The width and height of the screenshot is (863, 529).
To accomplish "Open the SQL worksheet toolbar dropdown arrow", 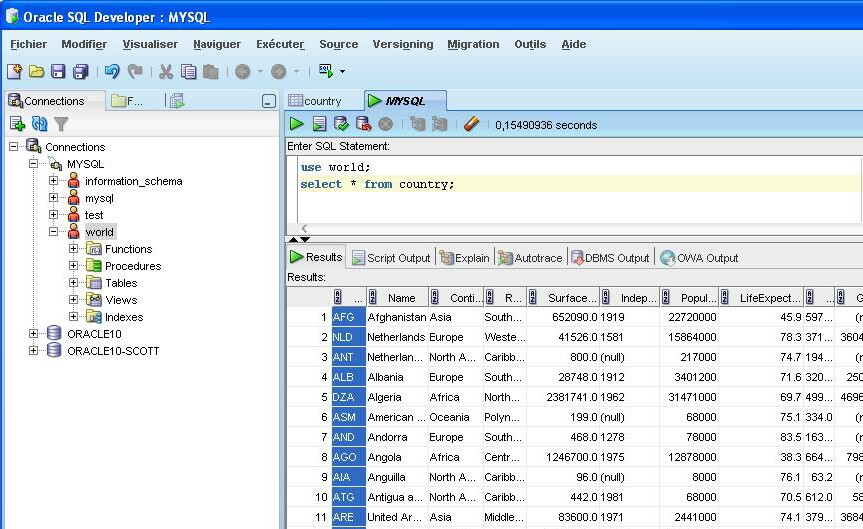I will coord(342,71).
